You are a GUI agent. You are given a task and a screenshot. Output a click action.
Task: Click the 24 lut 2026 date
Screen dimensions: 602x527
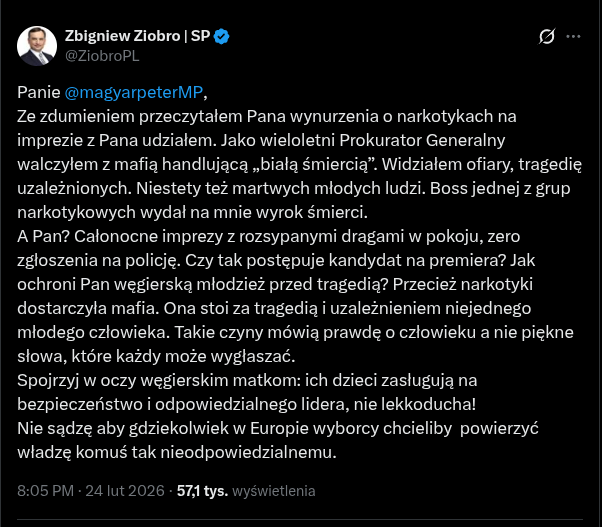124,491
